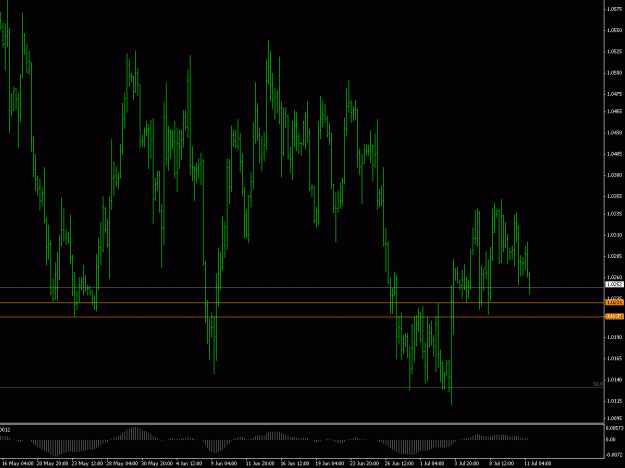
Task: Click the 1.0430 price scale label
Action: [x=614, y=132]
